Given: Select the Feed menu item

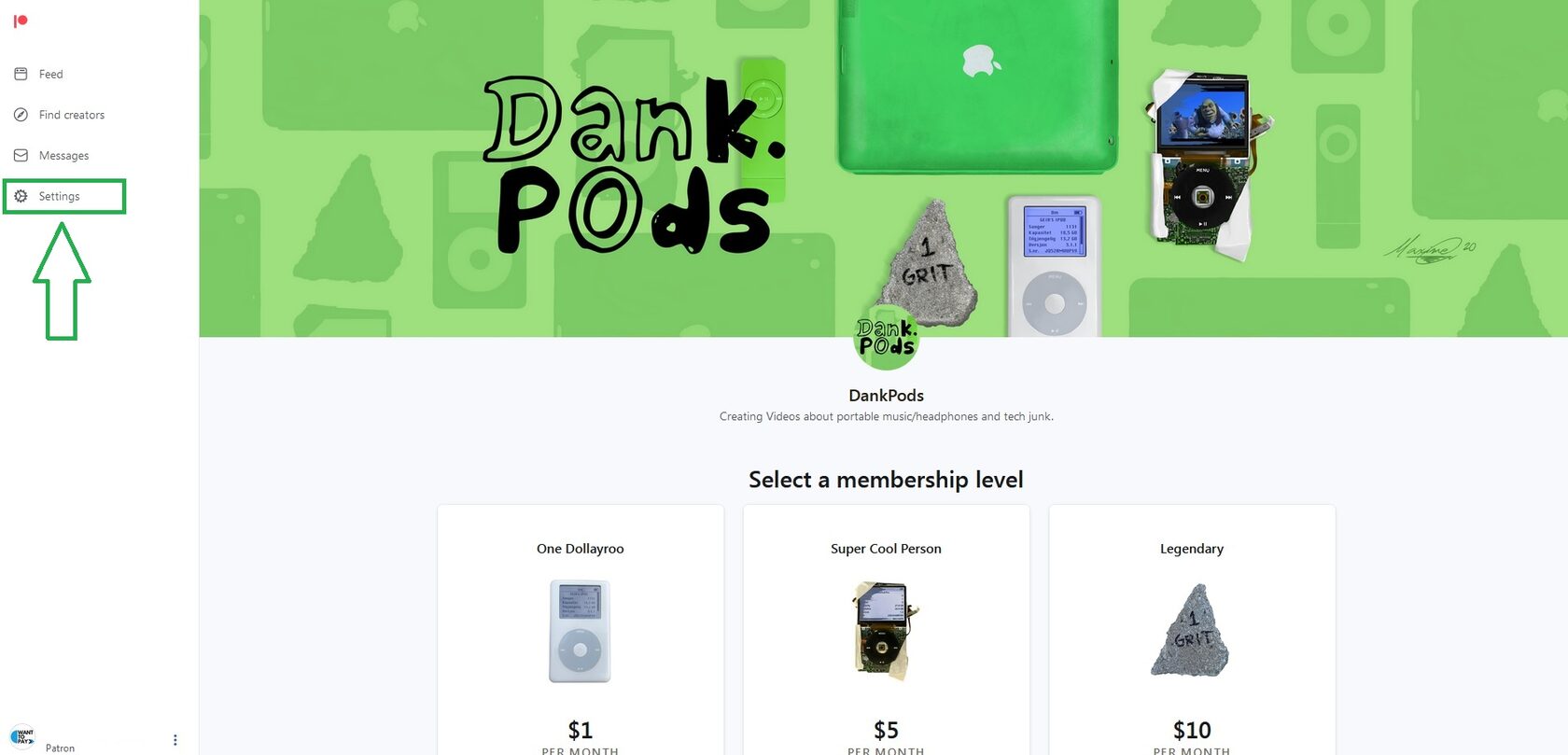Looking at the screenshot, I should tap(51, 74).
